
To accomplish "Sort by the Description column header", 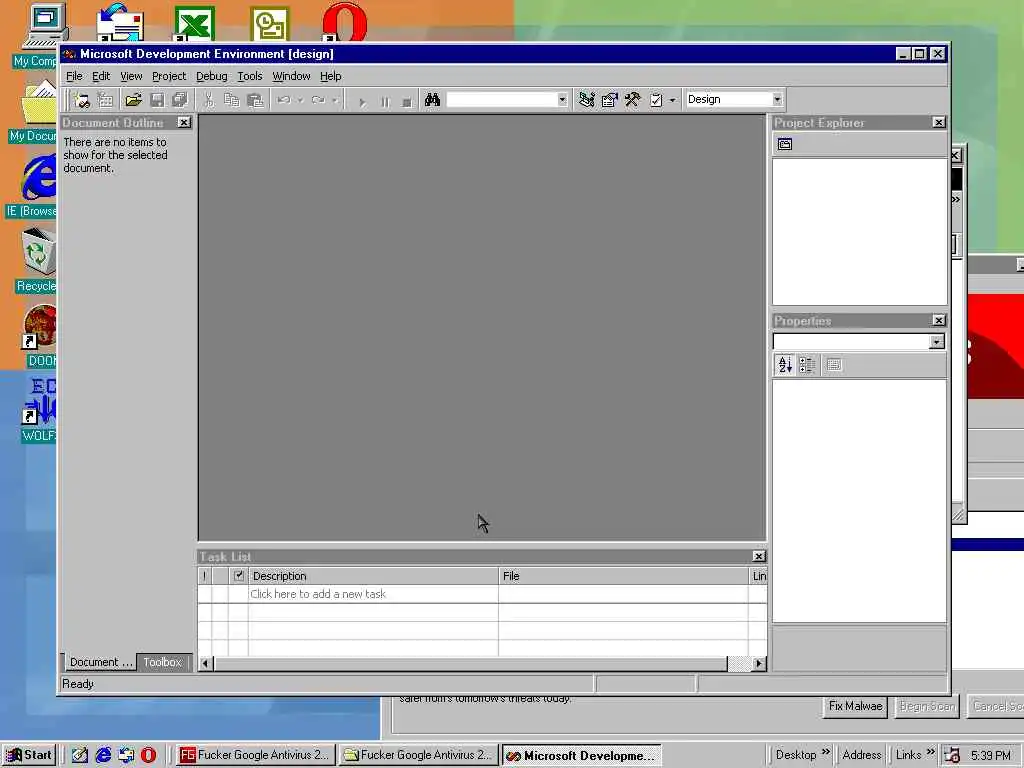I will click(x=373, y=576).
